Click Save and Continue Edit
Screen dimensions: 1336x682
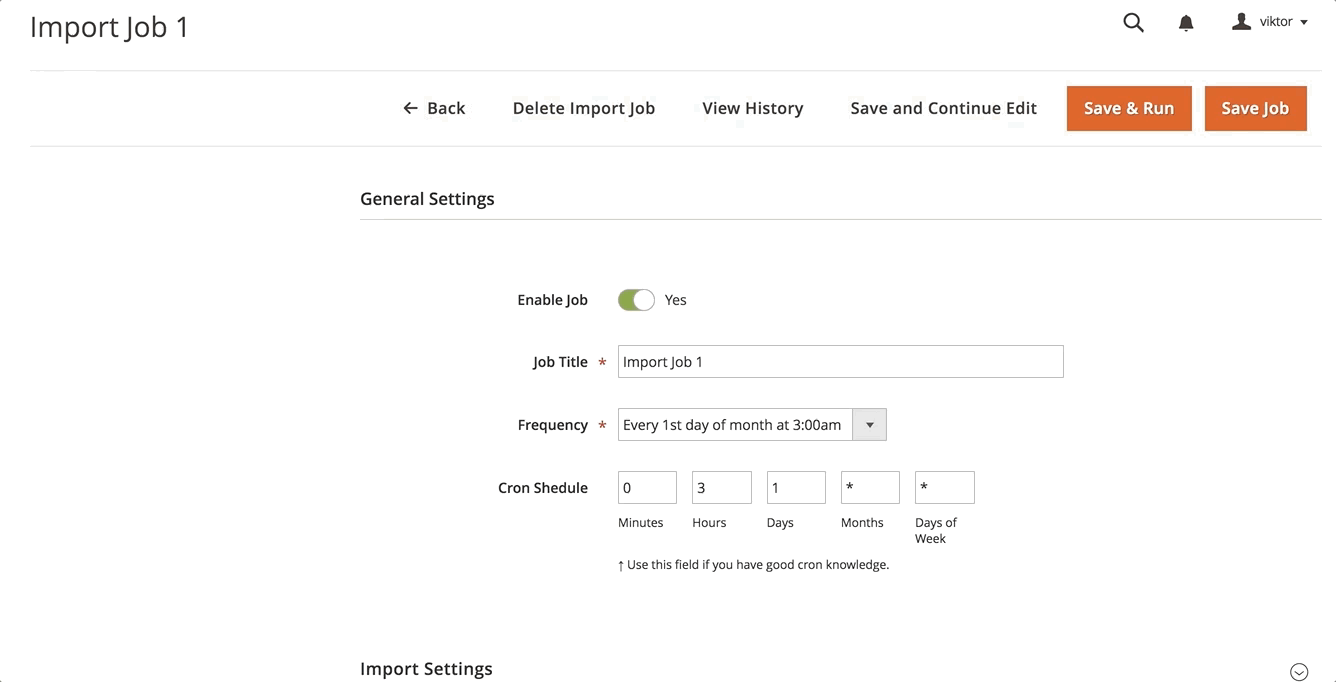(943, 108)
